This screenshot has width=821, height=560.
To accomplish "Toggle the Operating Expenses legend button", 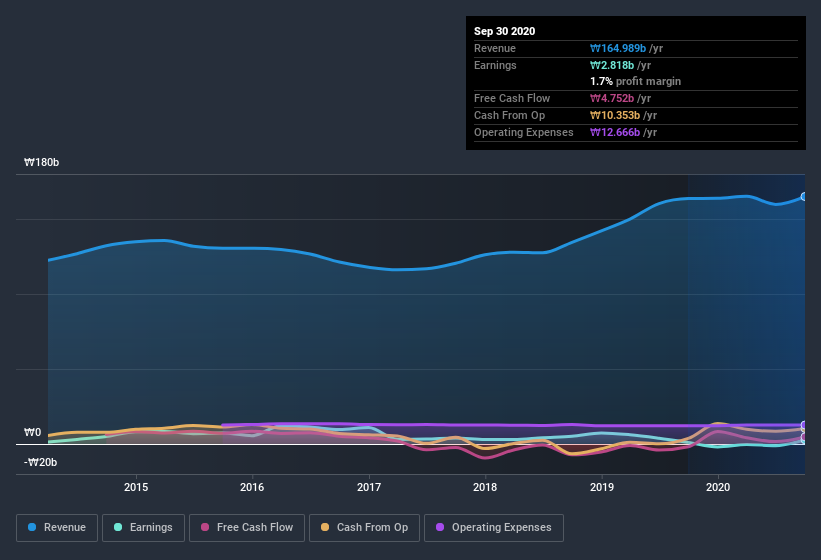I will pyautogui.click(x=494, y=528).
